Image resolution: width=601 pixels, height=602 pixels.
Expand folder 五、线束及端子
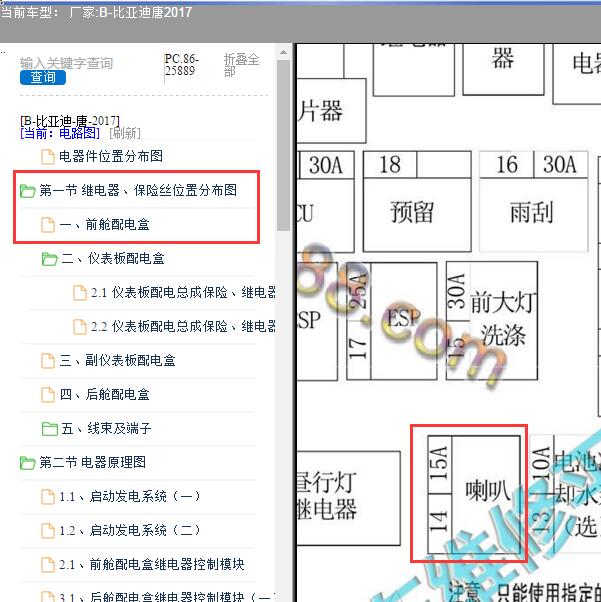(x=106, y=428)
